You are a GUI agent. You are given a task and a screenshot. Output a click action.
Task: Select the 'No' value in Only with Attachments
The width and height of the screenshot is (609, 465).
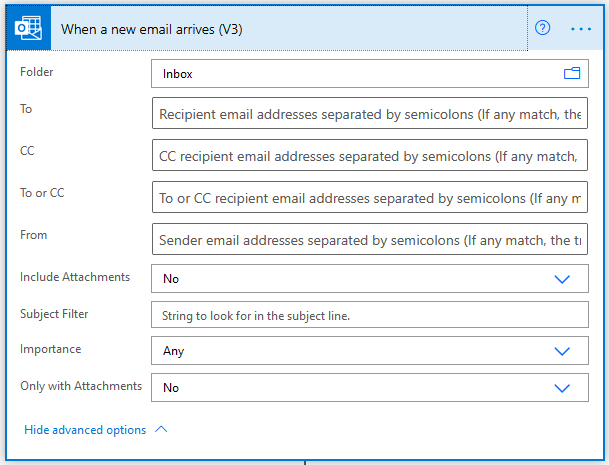tap(171, 388)
